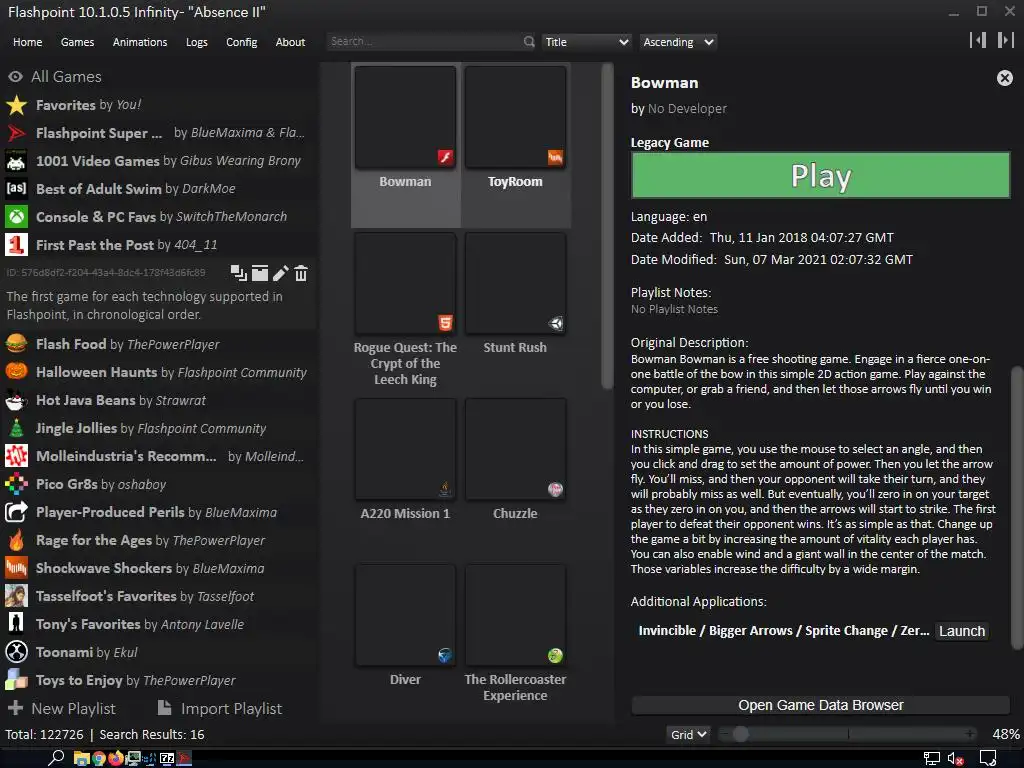Open the Games tab
The height and width of the screenshot is (768, 1024).
click(77, 42)
